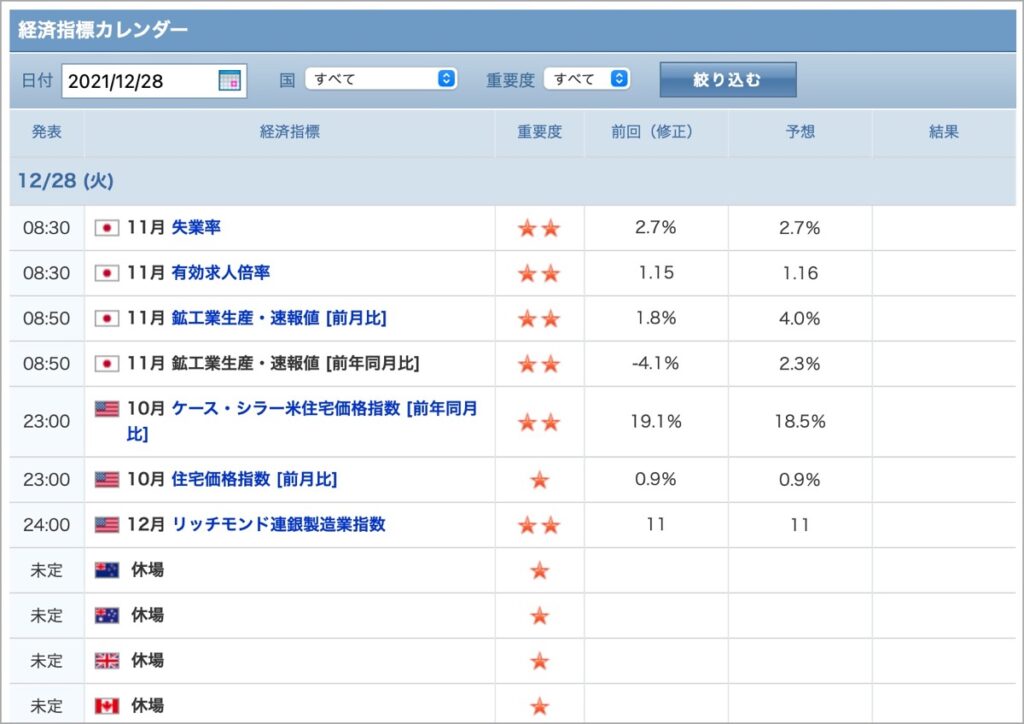1024x724 pixels.
Task: Open the 国 country dropdown
Action: click(381, 79)
